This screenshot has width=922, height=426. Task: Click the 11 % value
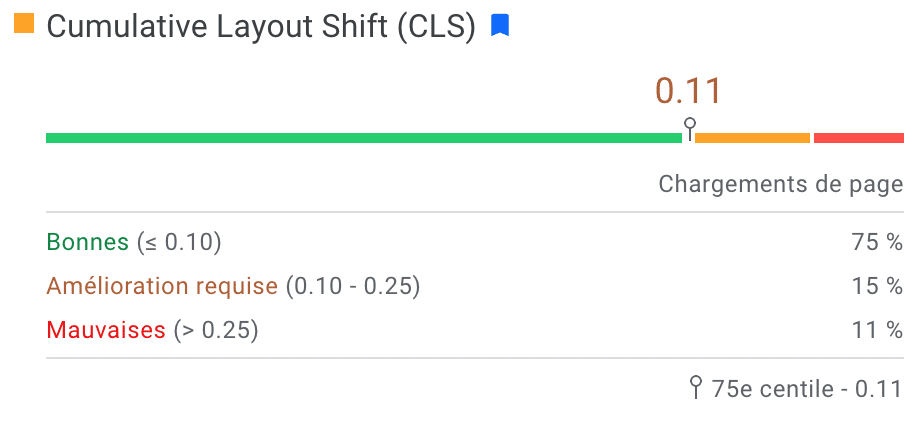(x=877, y=330)
